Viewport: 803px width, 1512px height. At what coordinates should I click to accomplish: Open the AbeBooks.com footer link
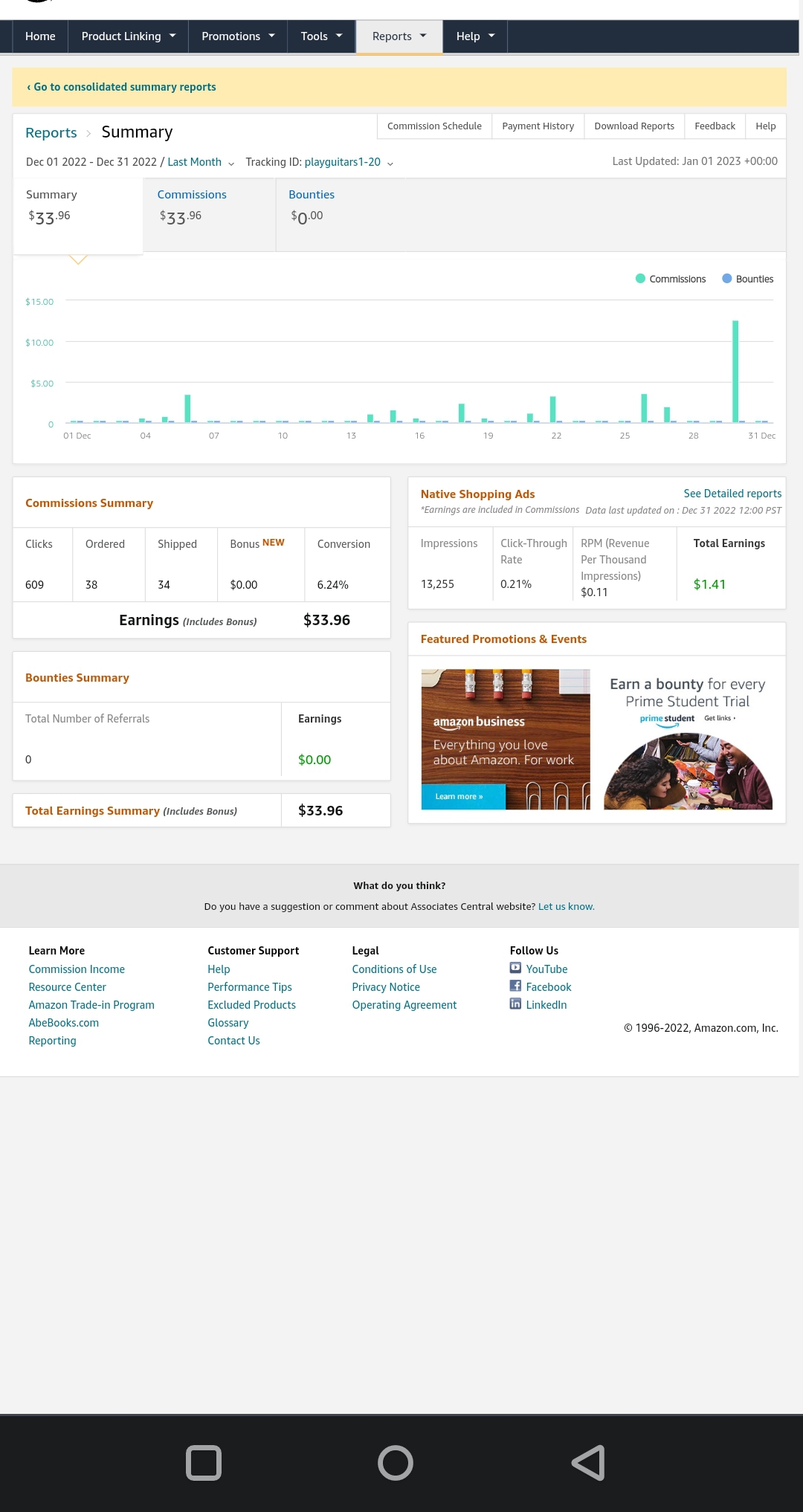coord(63,1023)
